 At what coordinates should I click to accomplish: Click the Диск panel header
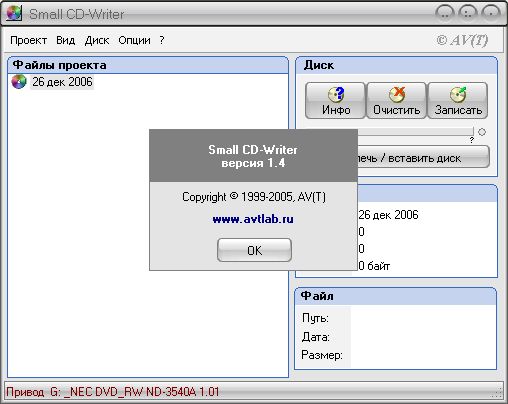(x=397, y=65)
